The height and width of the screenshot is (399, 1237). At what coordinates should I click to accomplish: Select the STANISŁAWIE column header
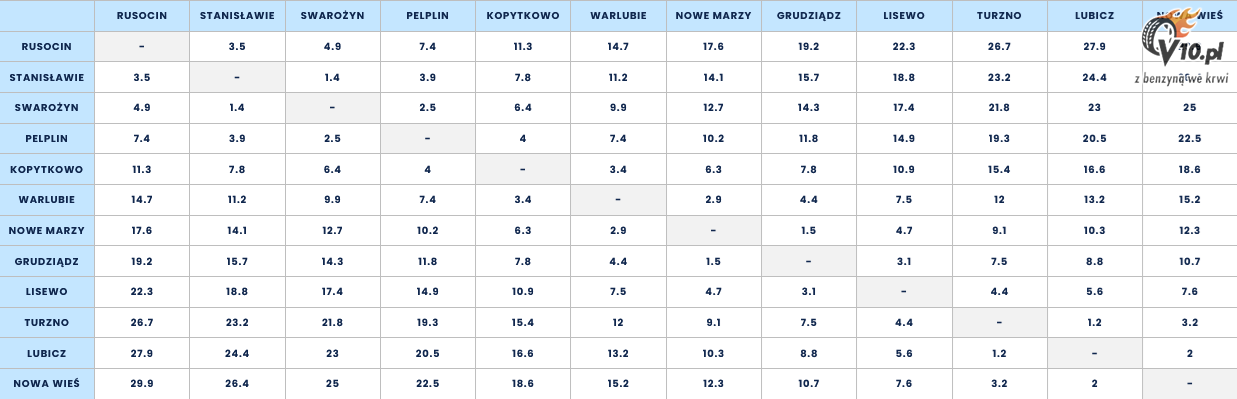[237, 16]
